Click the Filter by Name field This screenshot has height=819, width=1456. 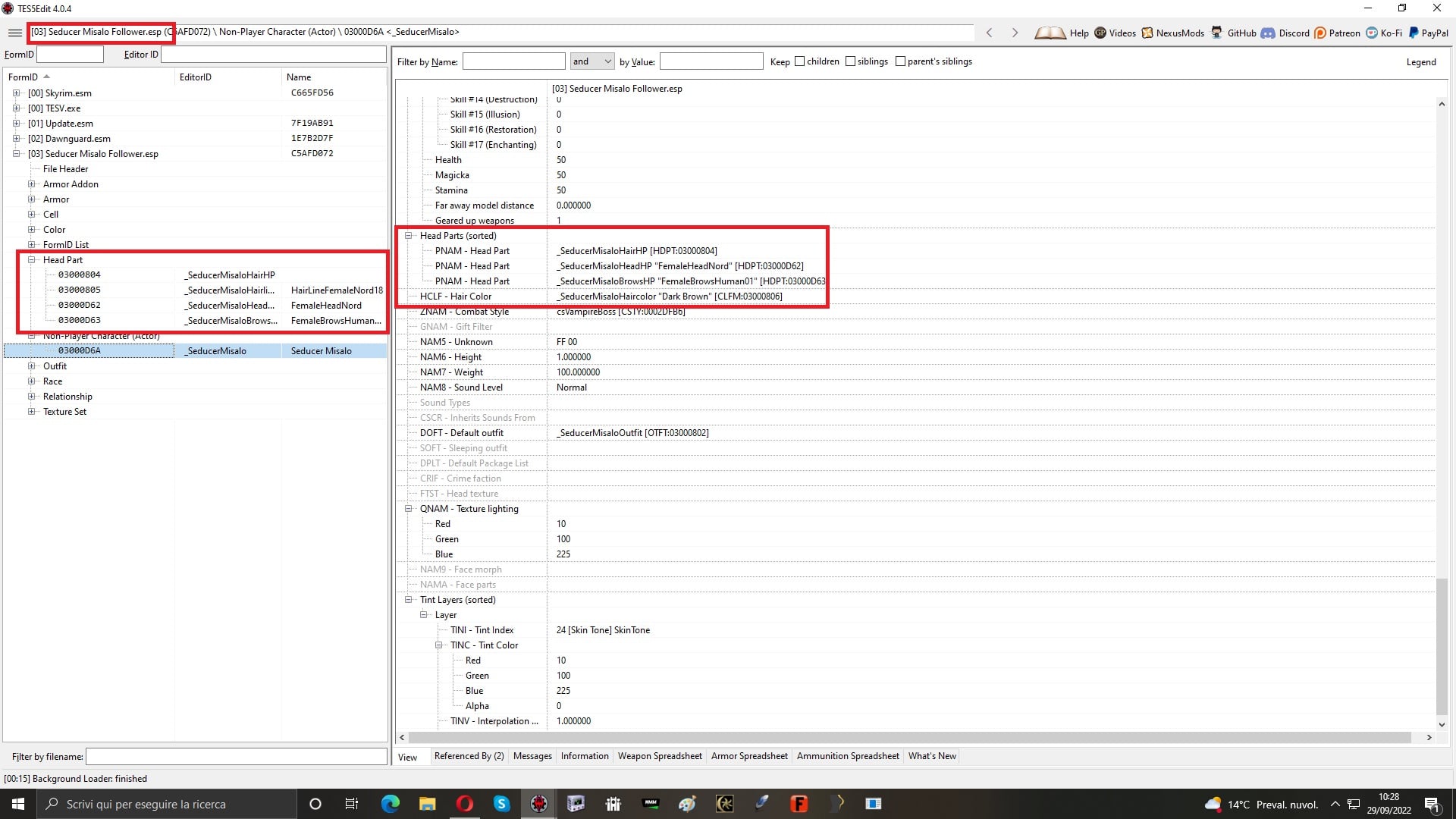(x=513, y=61)
